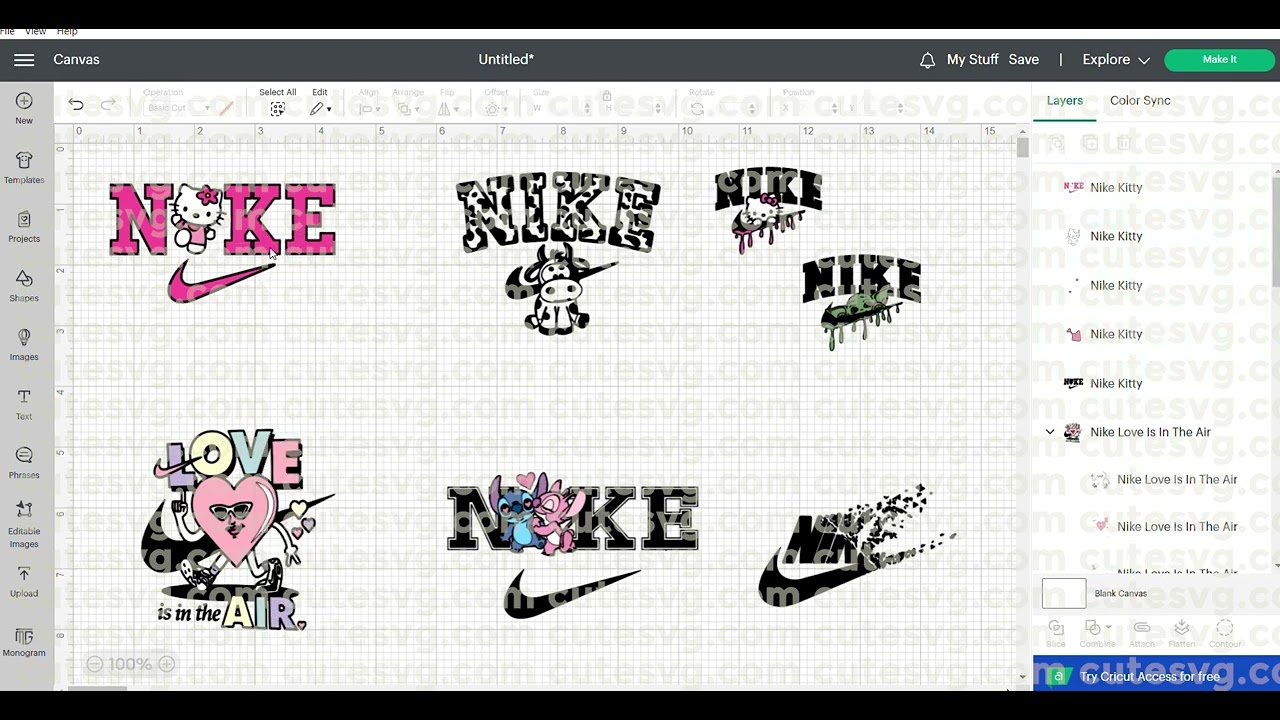
Task: Click the Rotate icon in toolbar
Action: pos(697,109)
